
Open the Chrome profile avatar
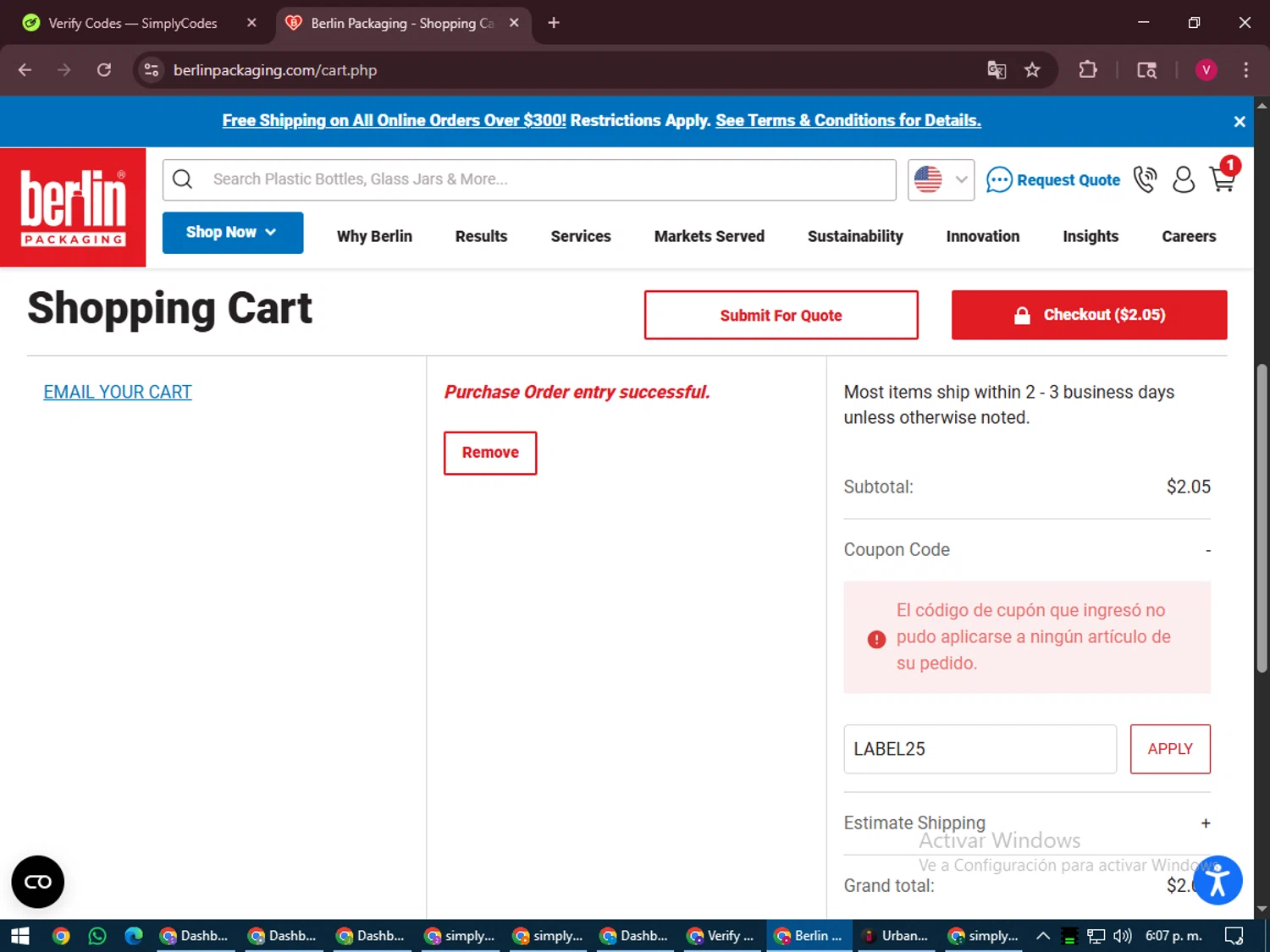[1206, 70]
